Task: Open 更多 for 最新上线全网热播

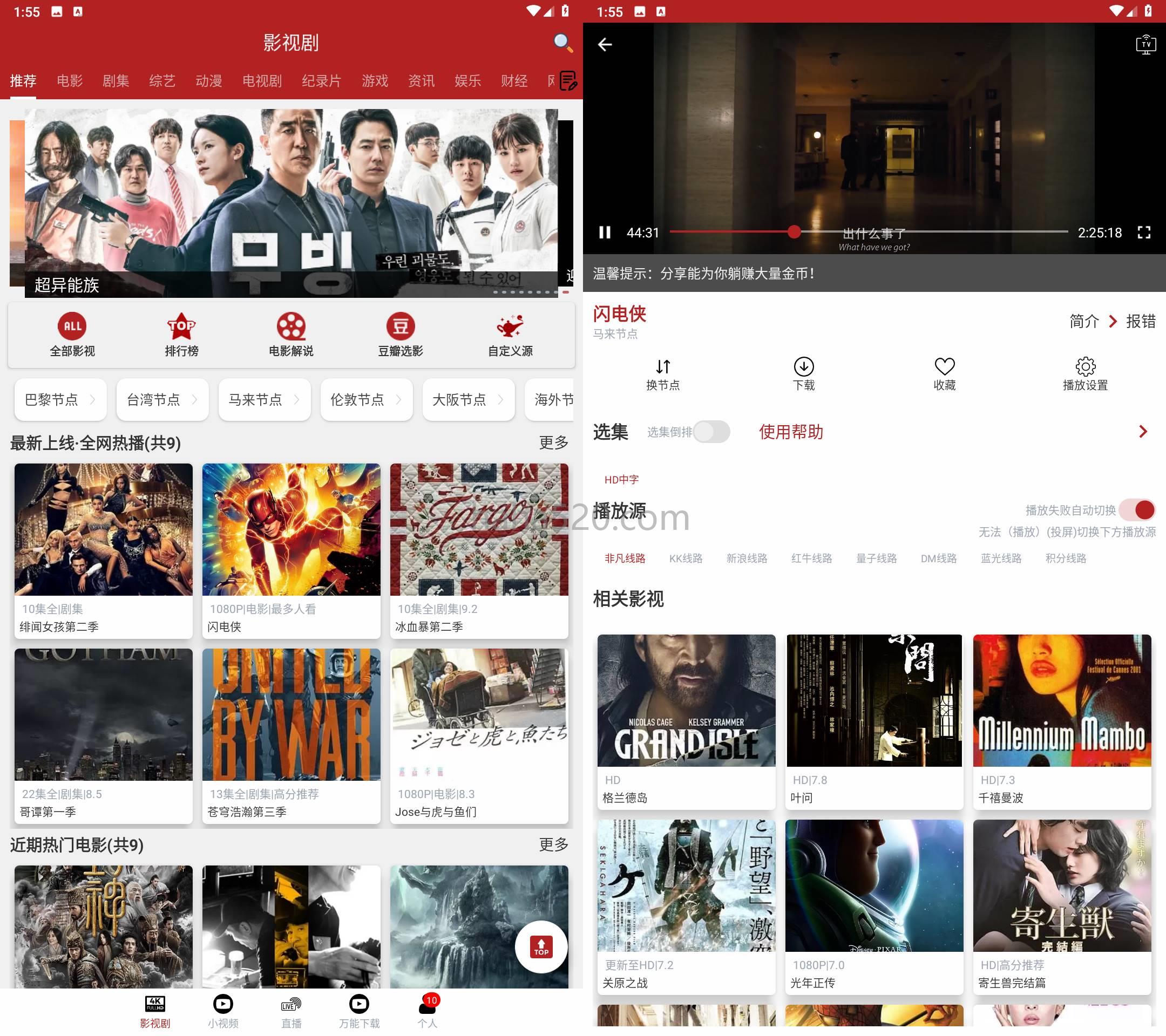Action: pos(555,444)
